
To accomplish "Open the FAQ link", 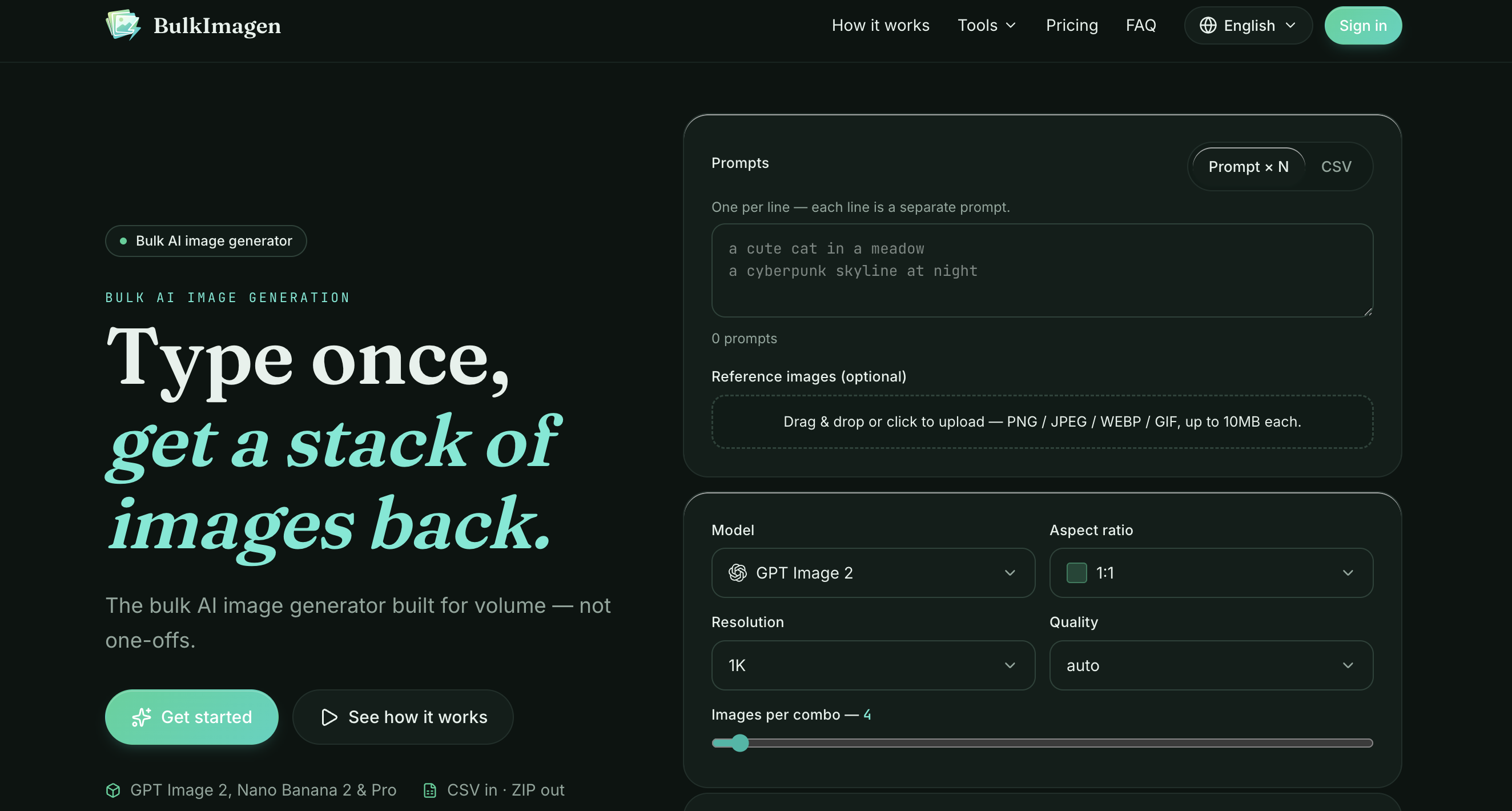I will pyautogui.click(x=1140, y=25).
